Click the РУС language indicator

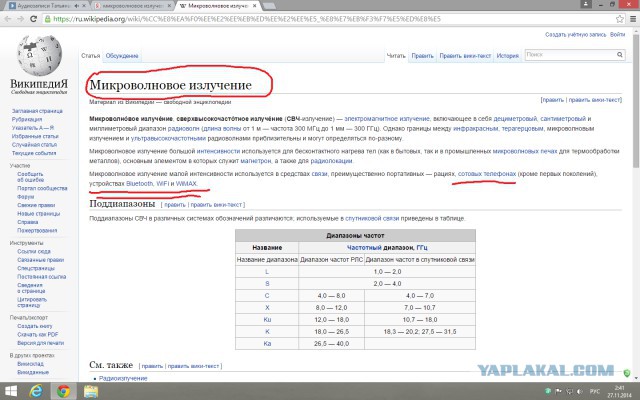point(595,392)
